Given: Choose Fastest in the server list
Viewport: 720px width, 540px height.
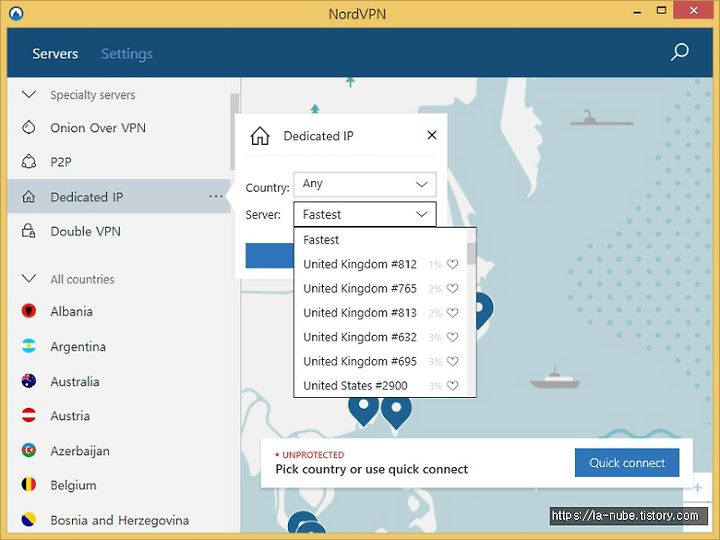Looking at the screenshot, I should tap(380, 240).
